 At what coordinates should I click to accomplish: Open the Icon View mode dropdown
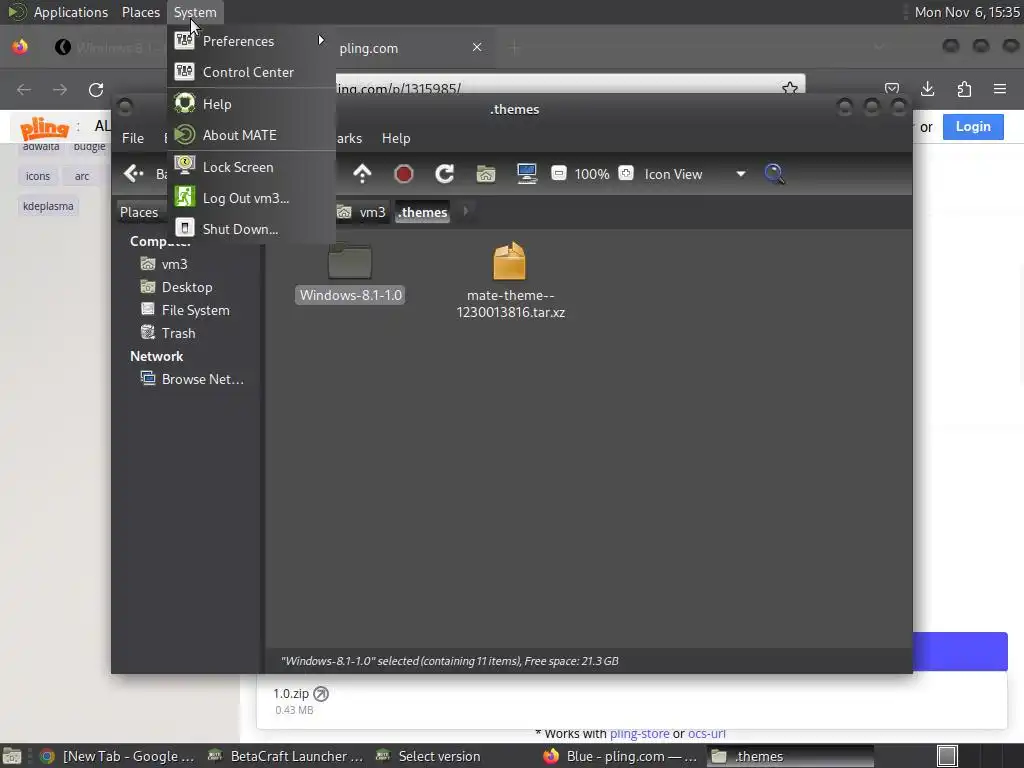(695, 174)
